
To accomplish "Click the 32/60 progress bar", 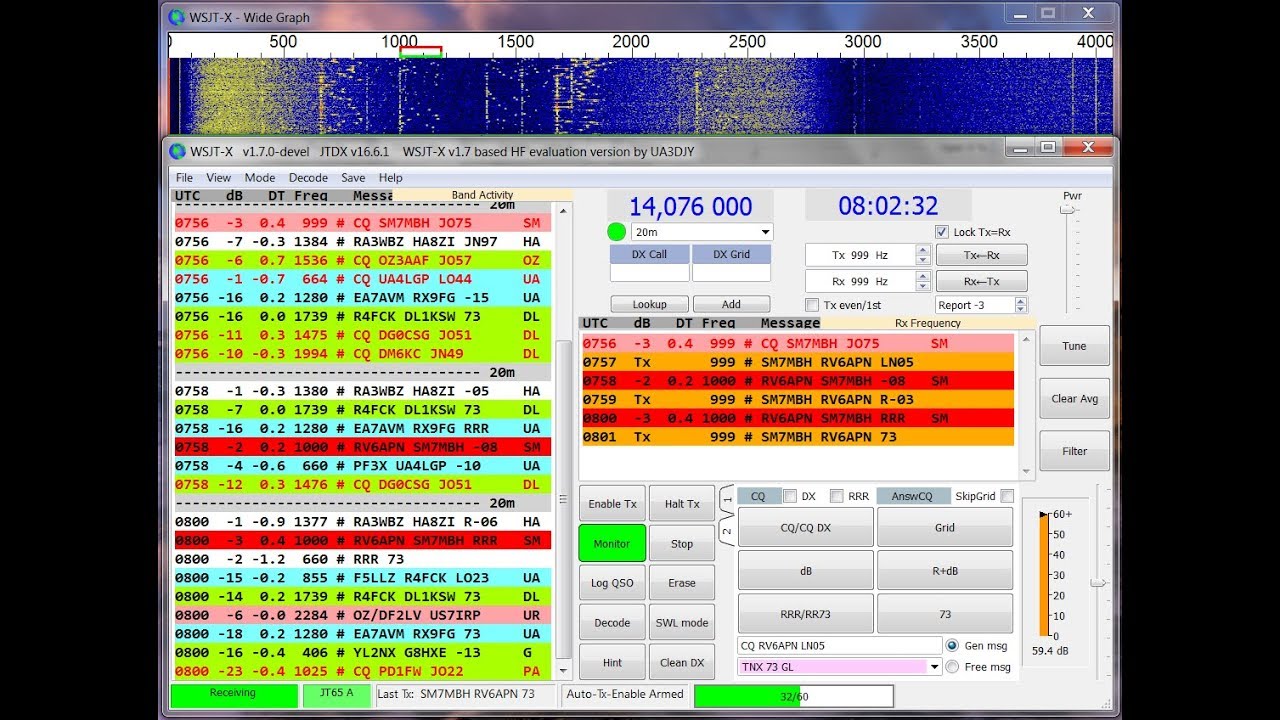I will 794,695.
